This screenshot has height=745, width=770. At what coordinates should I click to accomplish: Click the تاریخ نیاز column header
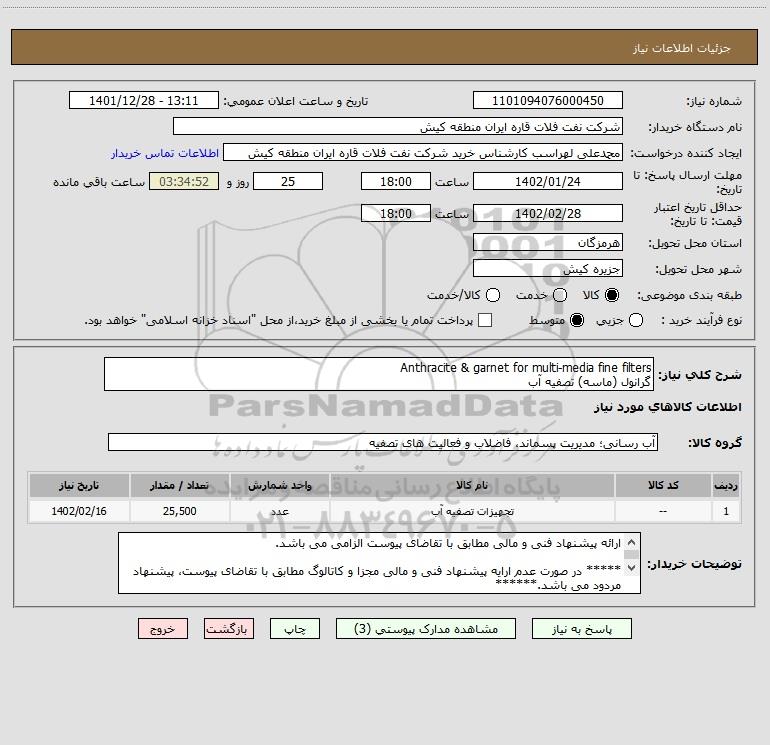coord(79,486)
